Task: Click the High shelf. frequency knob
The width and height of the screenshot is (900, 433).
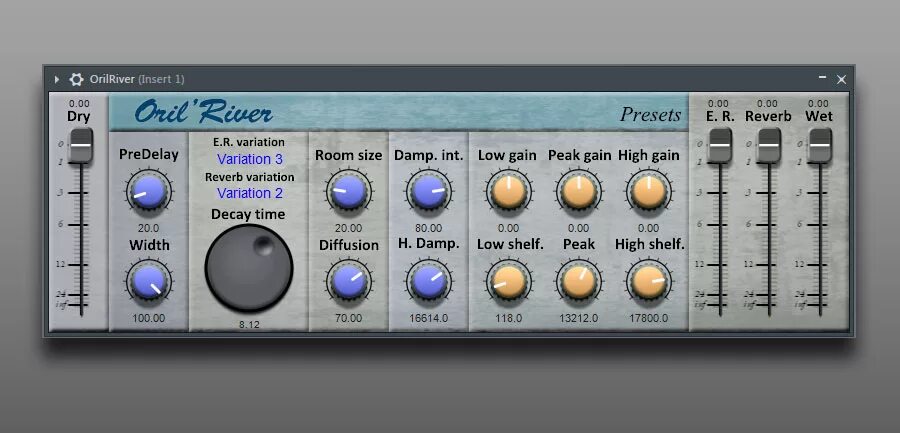Action: 649,282
